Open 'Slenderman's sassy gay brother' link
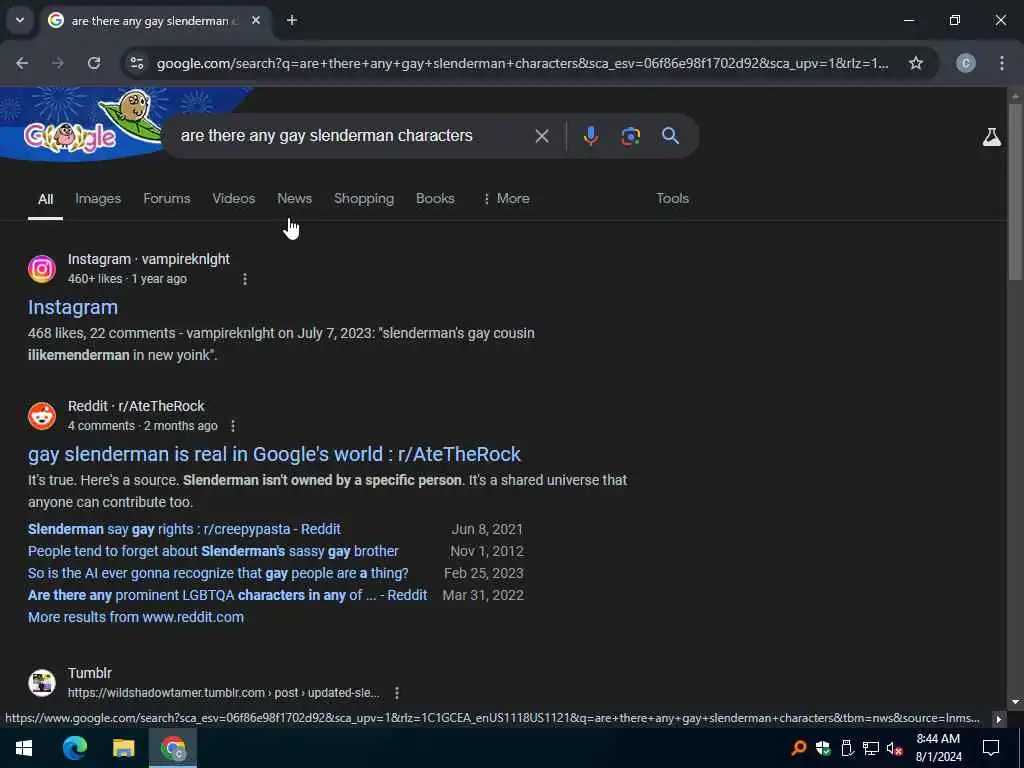Screen dimensions: 1024x768 tap(213, 551)
